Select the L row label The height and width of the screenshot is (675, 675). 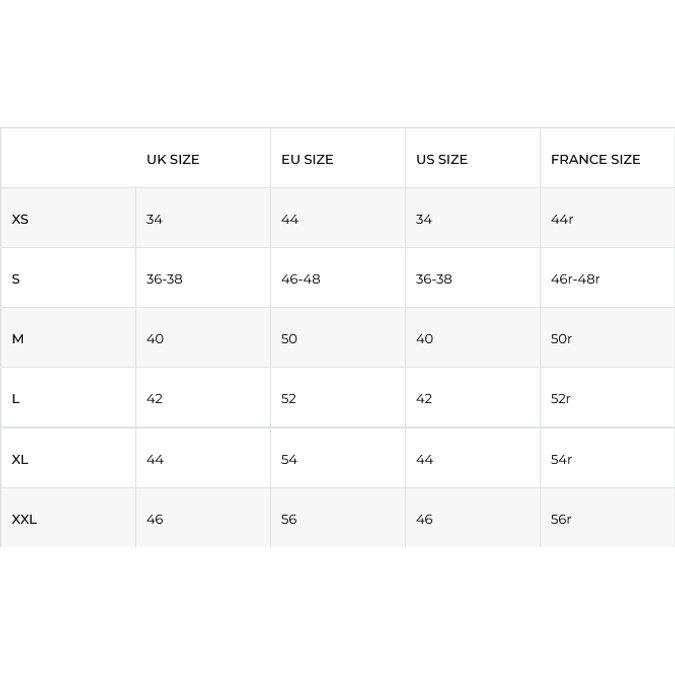click(x=15, y=399)
